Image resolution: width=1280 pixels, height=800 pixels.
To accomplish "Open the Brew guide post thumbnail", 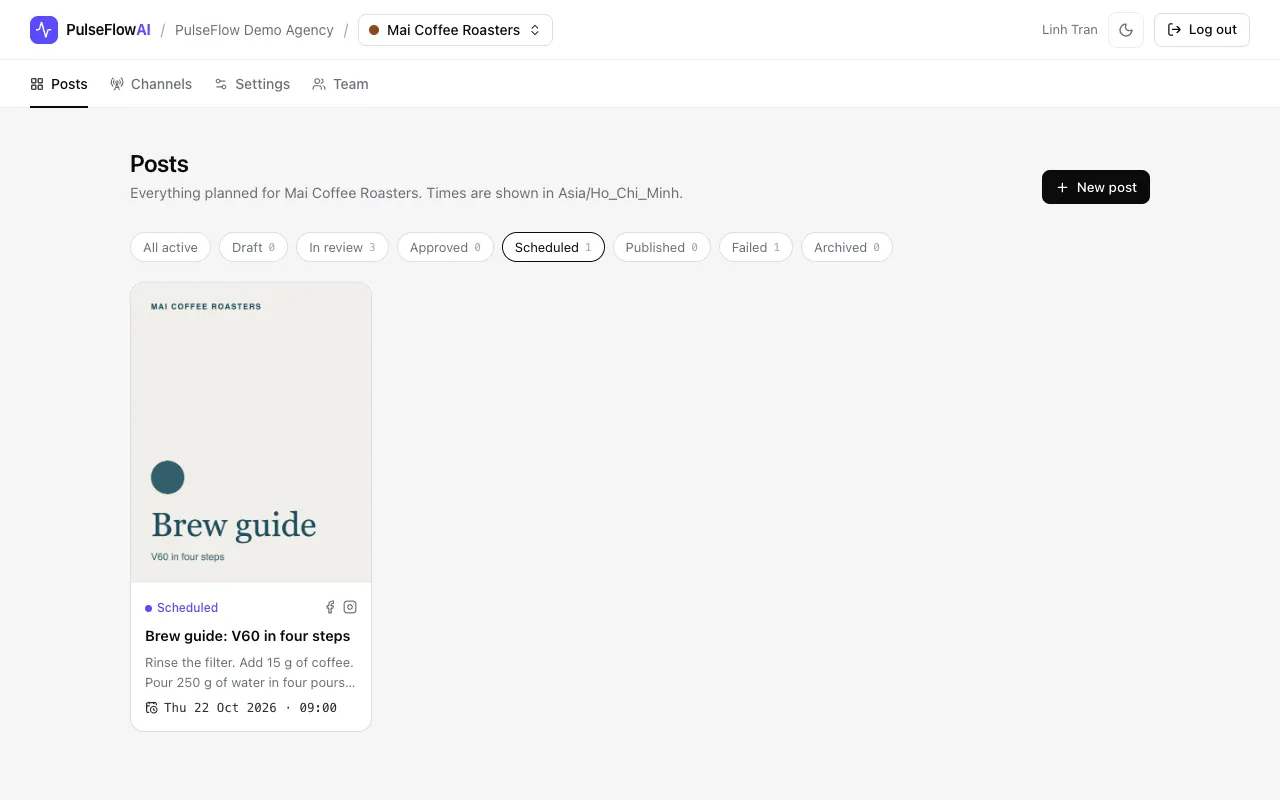I will 251,432.
